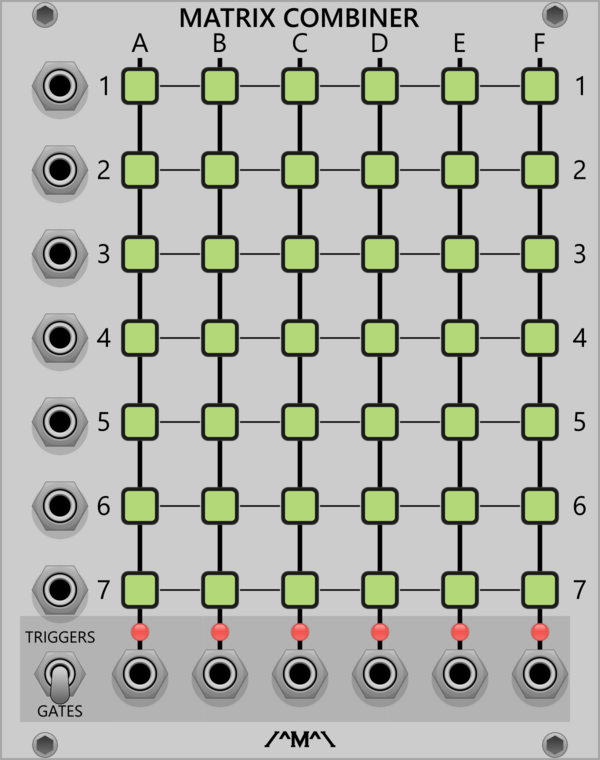Toggle matrix button E6
Viewport: 600px width, 760px height.
[460, 506]
